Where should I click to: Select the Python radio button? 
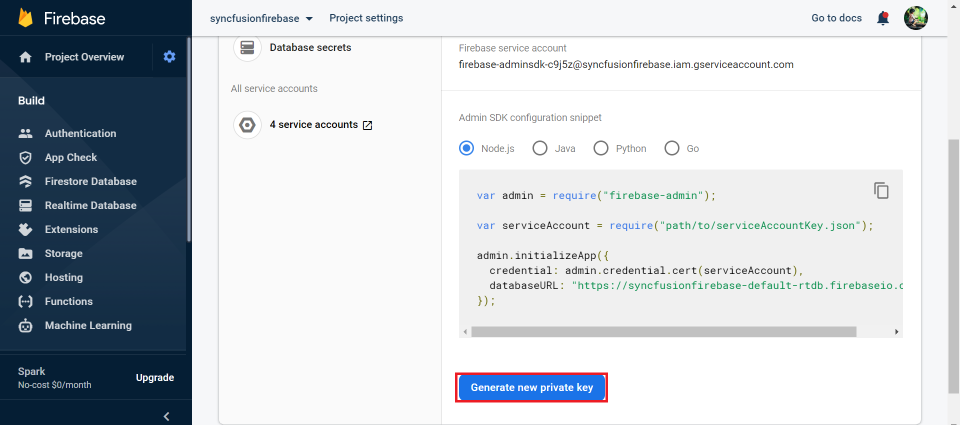point(601,148)
